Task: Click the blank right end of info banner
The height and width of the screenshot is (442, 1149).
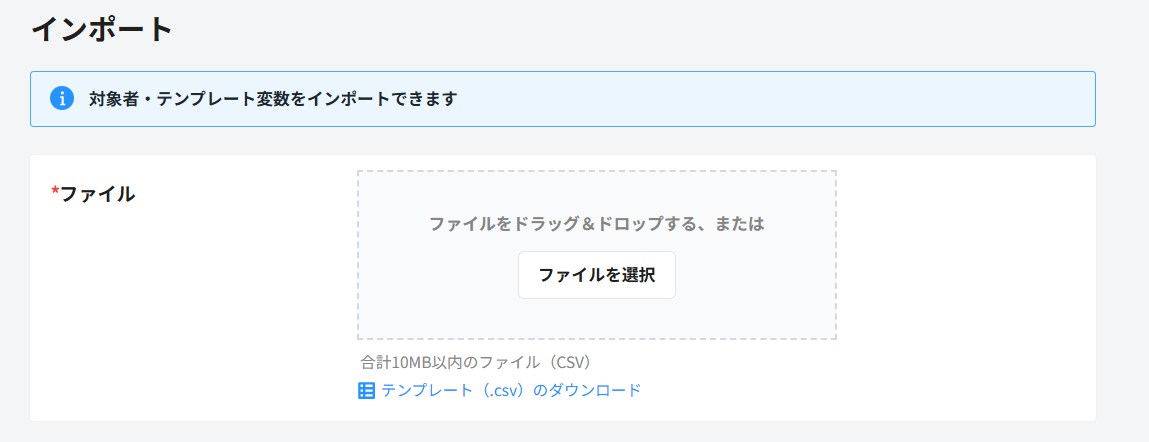Action: pos(900,99)
